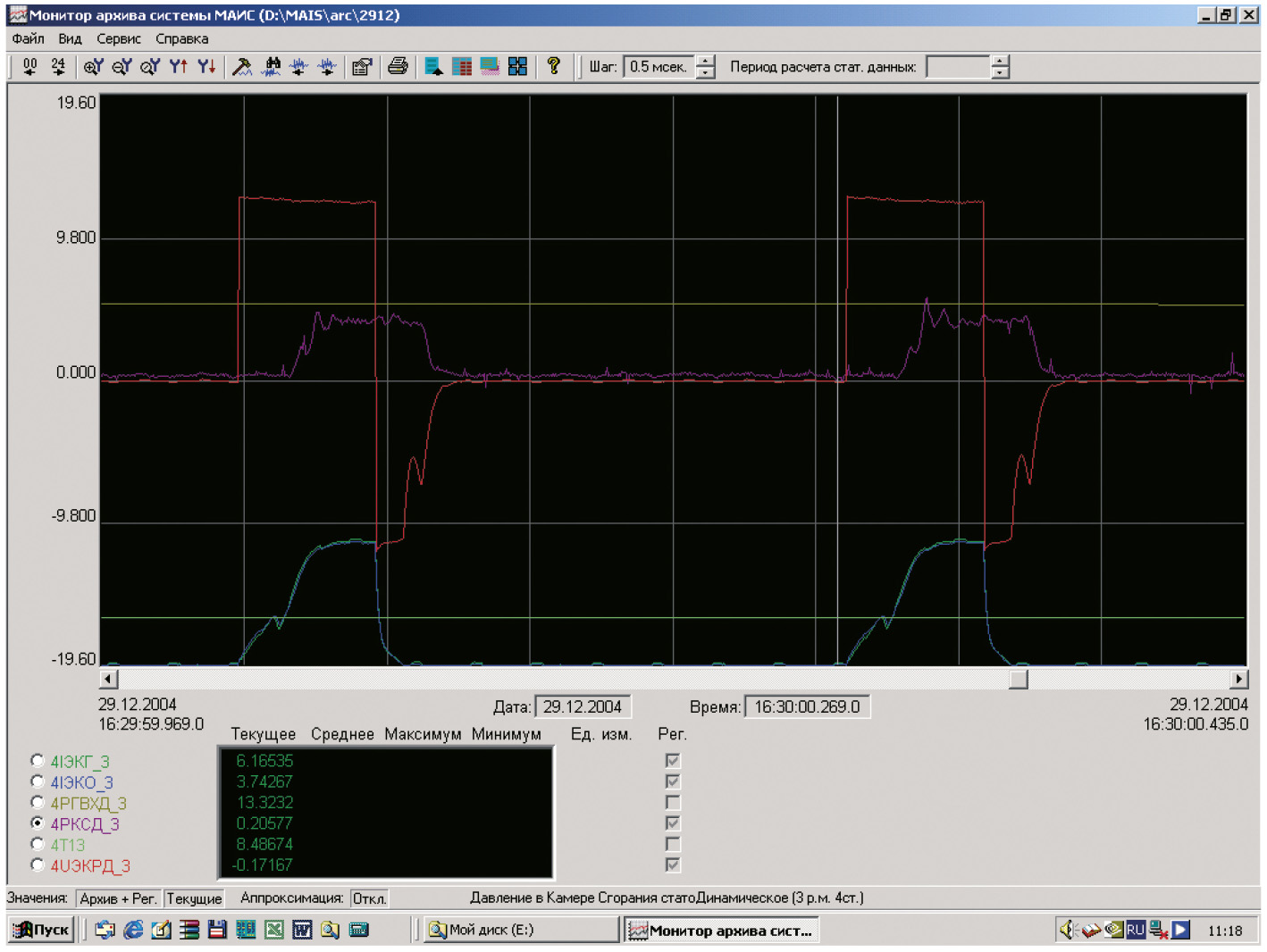Viewport: 1267px width, 952px height.
Task: Click Internet Explorer icon in quick launch
Action: coord(133,930)
